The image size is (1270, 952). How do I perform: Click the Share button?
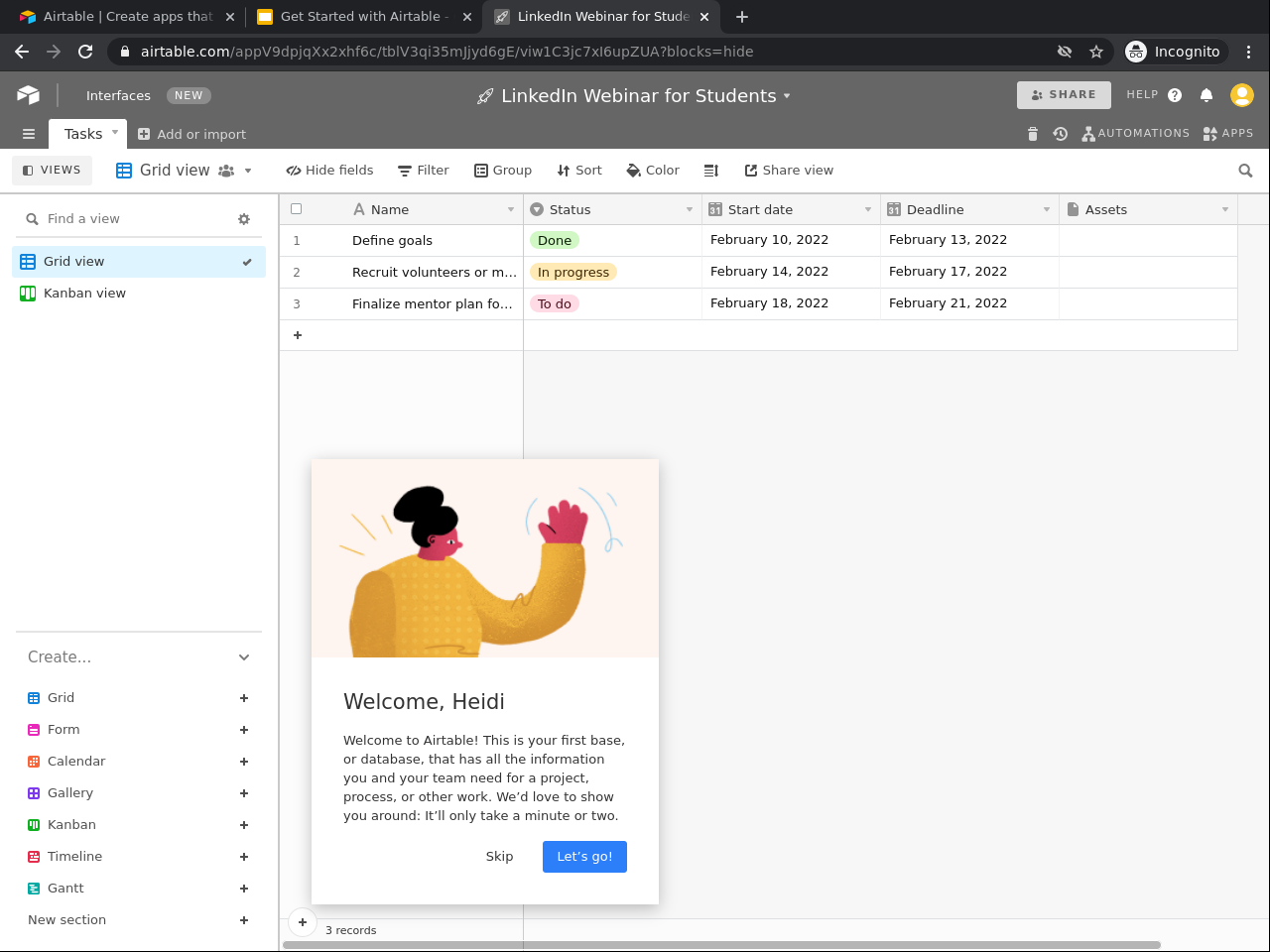[1064, 95]
